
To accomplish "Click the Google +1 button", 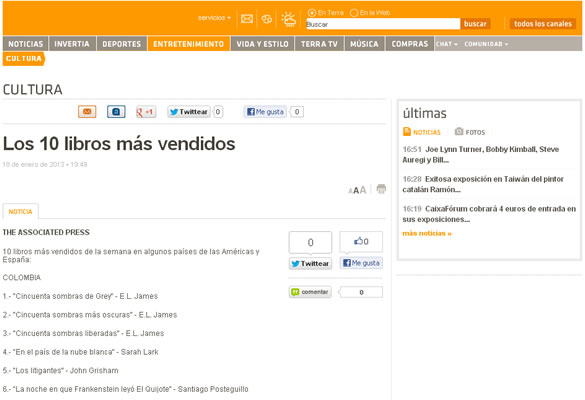I will [146, 112].
